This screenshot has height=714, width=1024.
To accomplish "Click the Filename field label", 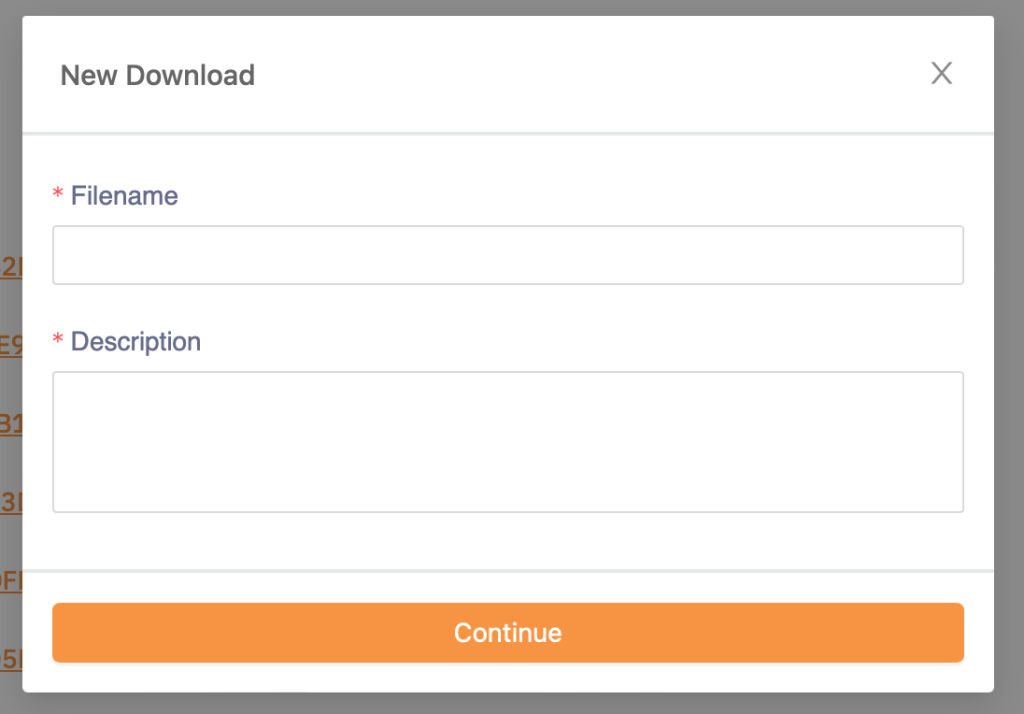I will pyautogui.click(x=124, y=196).
